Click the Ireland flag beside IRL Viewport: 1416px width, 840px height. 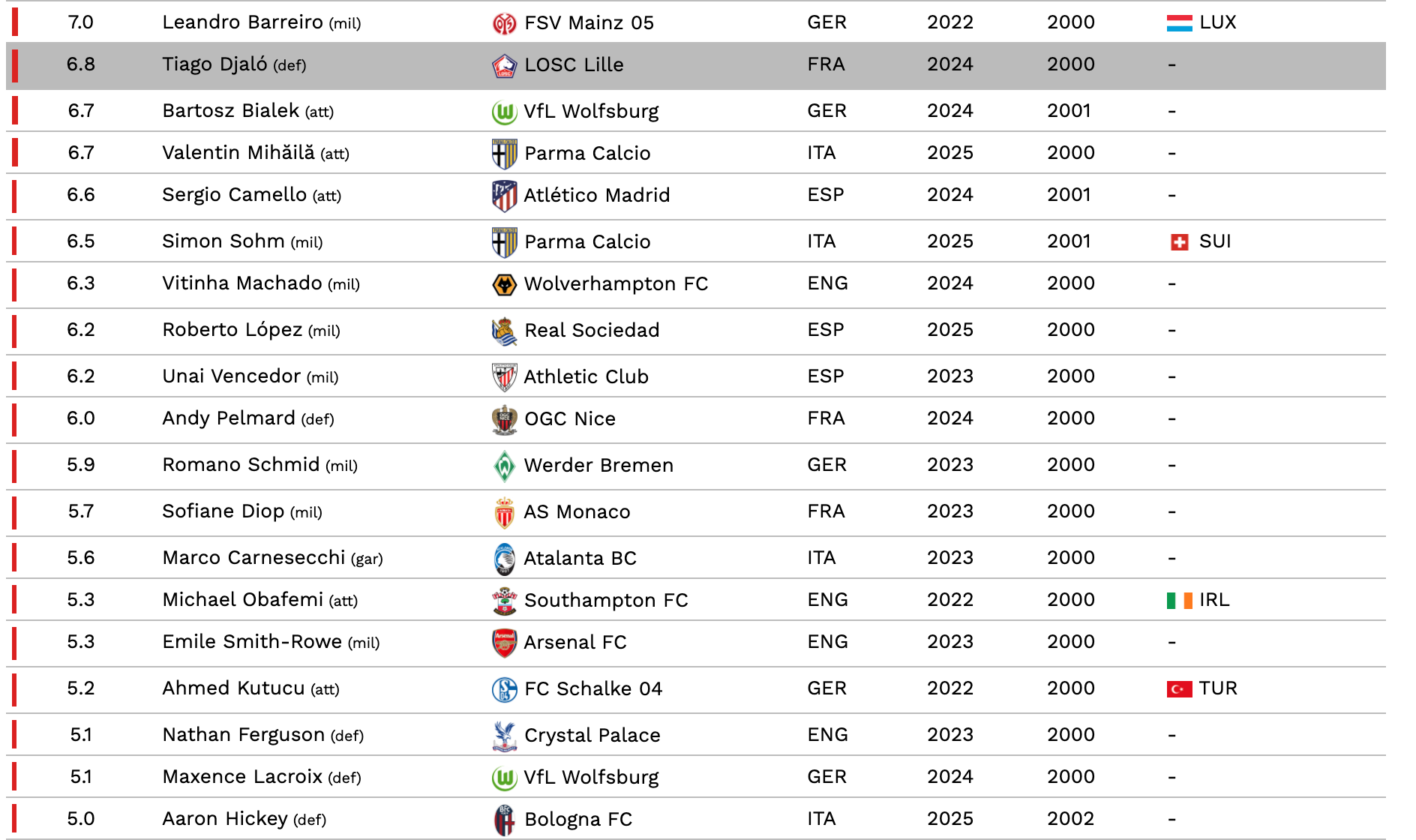pyautogui.click(x=1179, y=600)
